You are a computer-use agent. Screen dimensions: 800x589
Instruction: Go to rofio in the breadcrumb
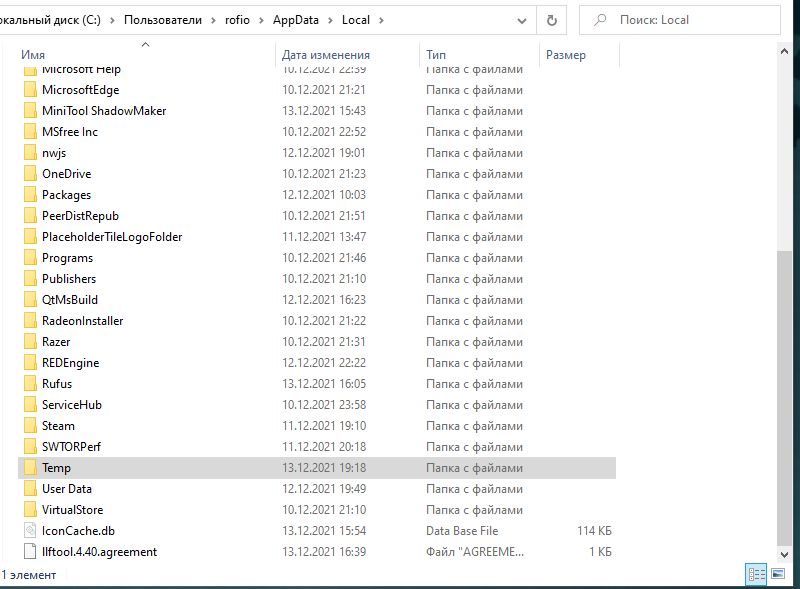(x=237, y=20)
